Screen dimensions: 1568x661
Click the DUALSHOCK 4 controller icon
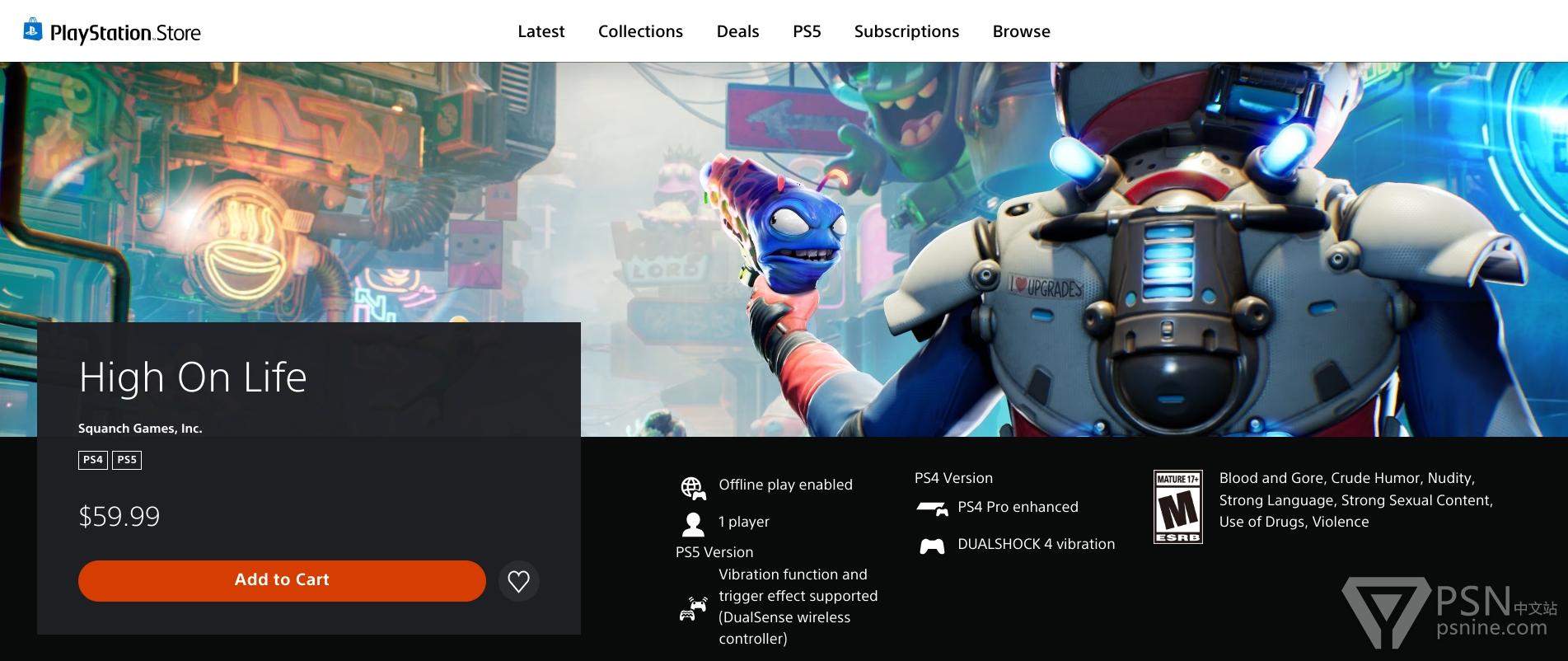coord(932,546)
